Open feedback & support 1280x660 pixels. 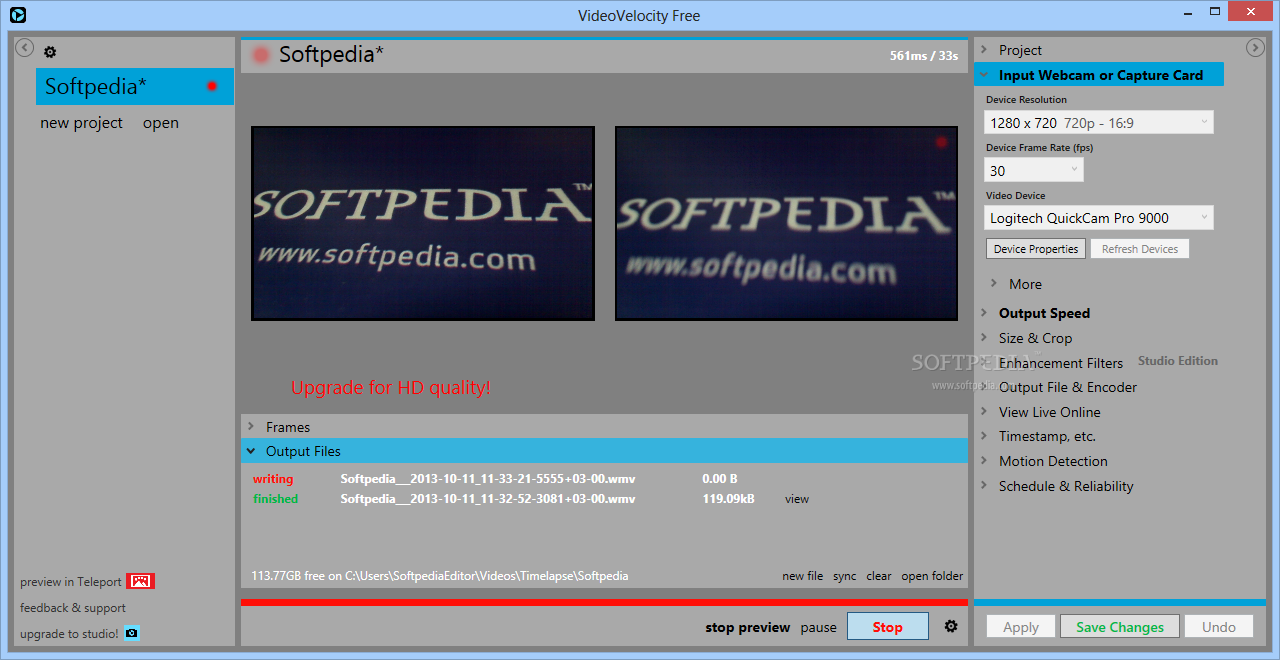pyautogui.click(x=73, y=607)
